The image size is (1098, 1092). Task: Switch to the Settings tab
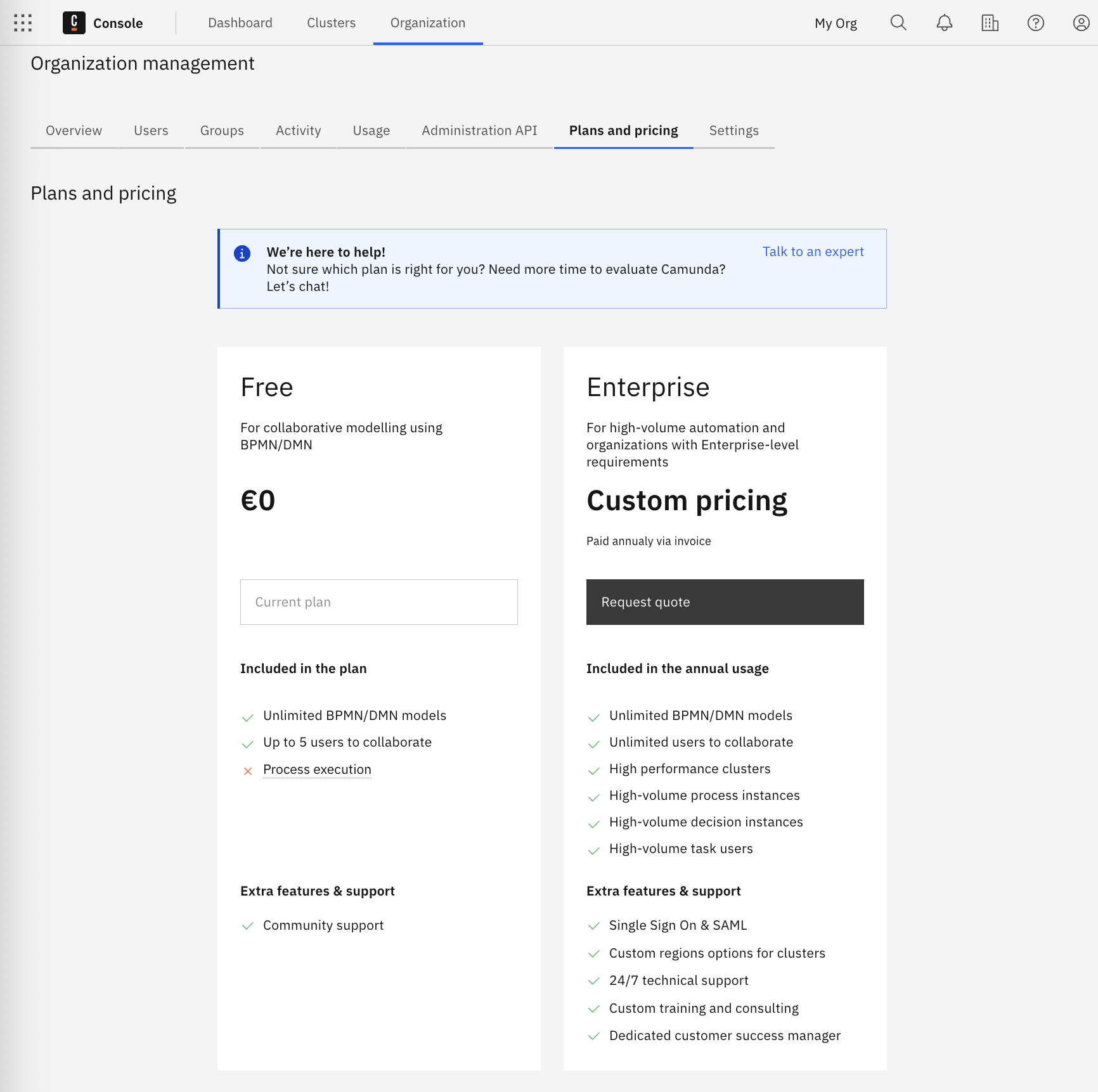coord(734,131)
